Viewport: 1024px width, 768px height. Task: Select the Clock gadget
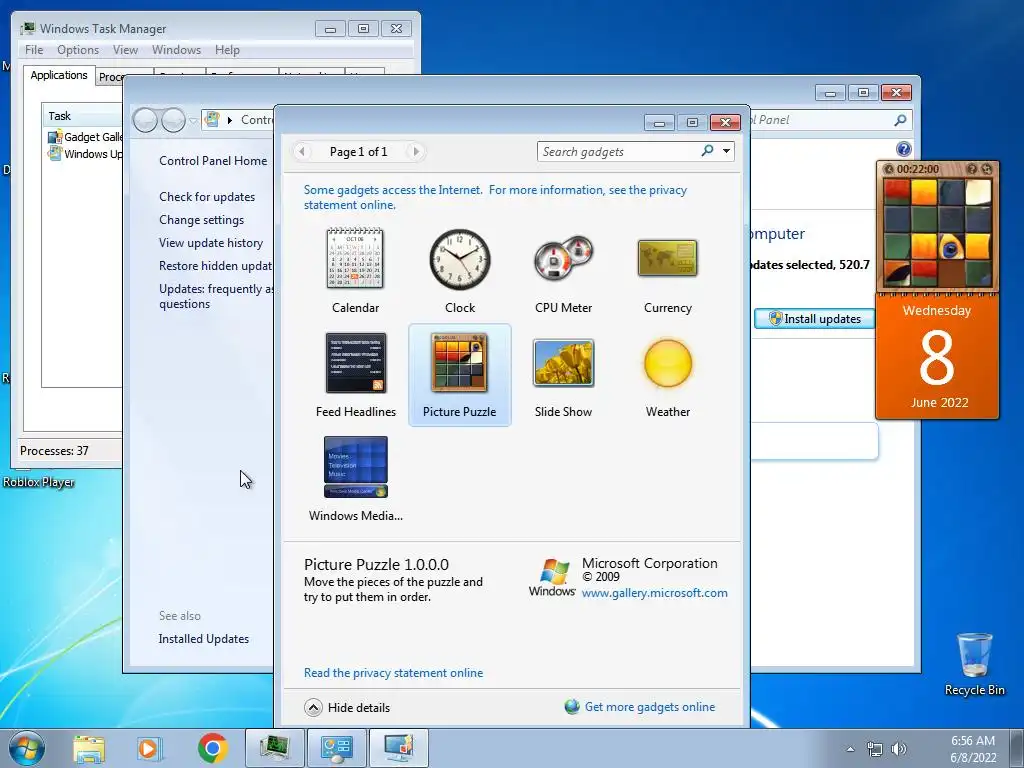[x=460, y=270]
